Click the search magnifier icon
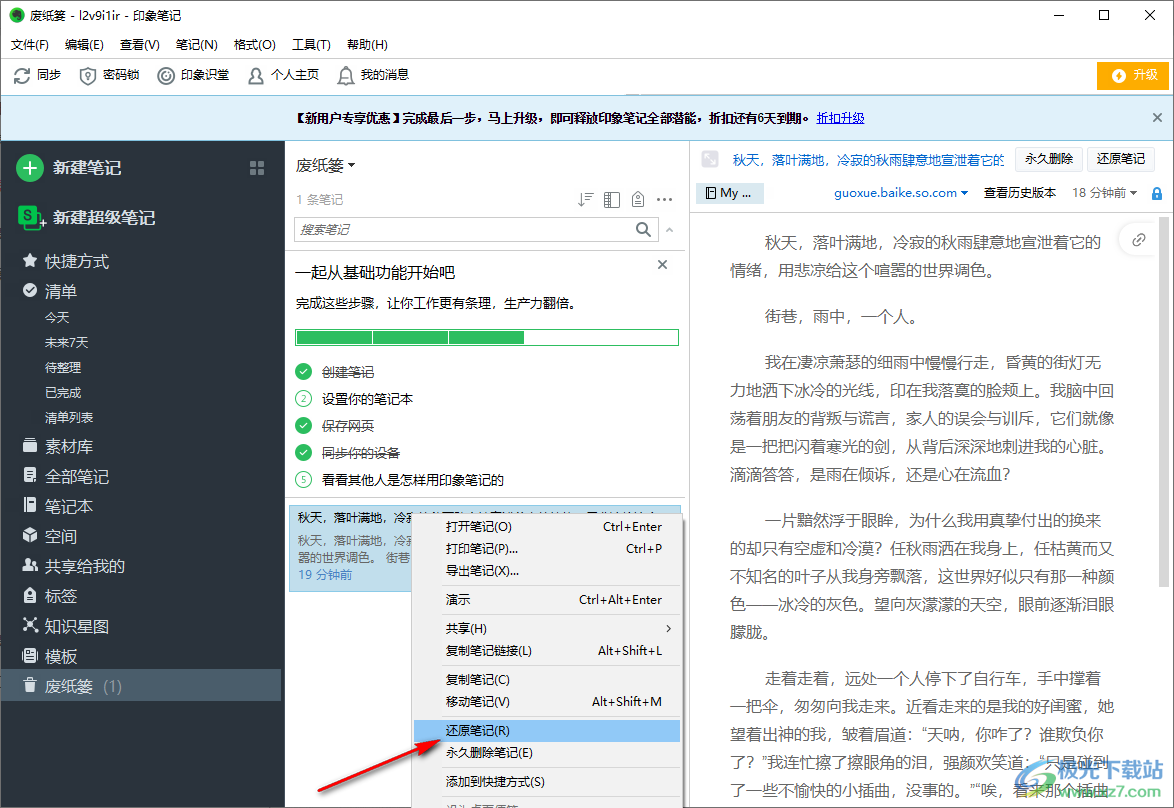The width and height of the screenshot is (1174, 808). pos(643,229)
